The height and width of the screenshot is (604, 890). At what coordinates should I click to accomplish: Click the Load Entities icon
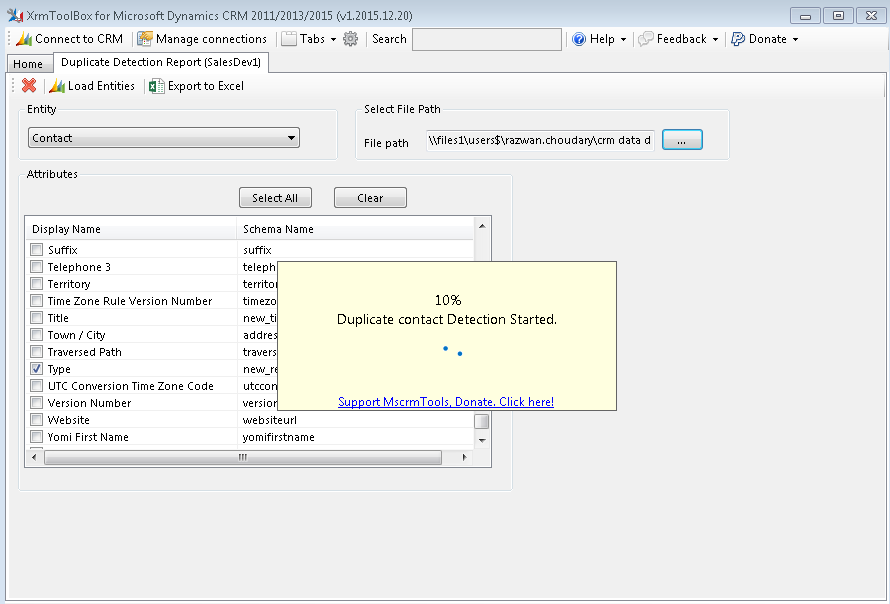point(57,86)
